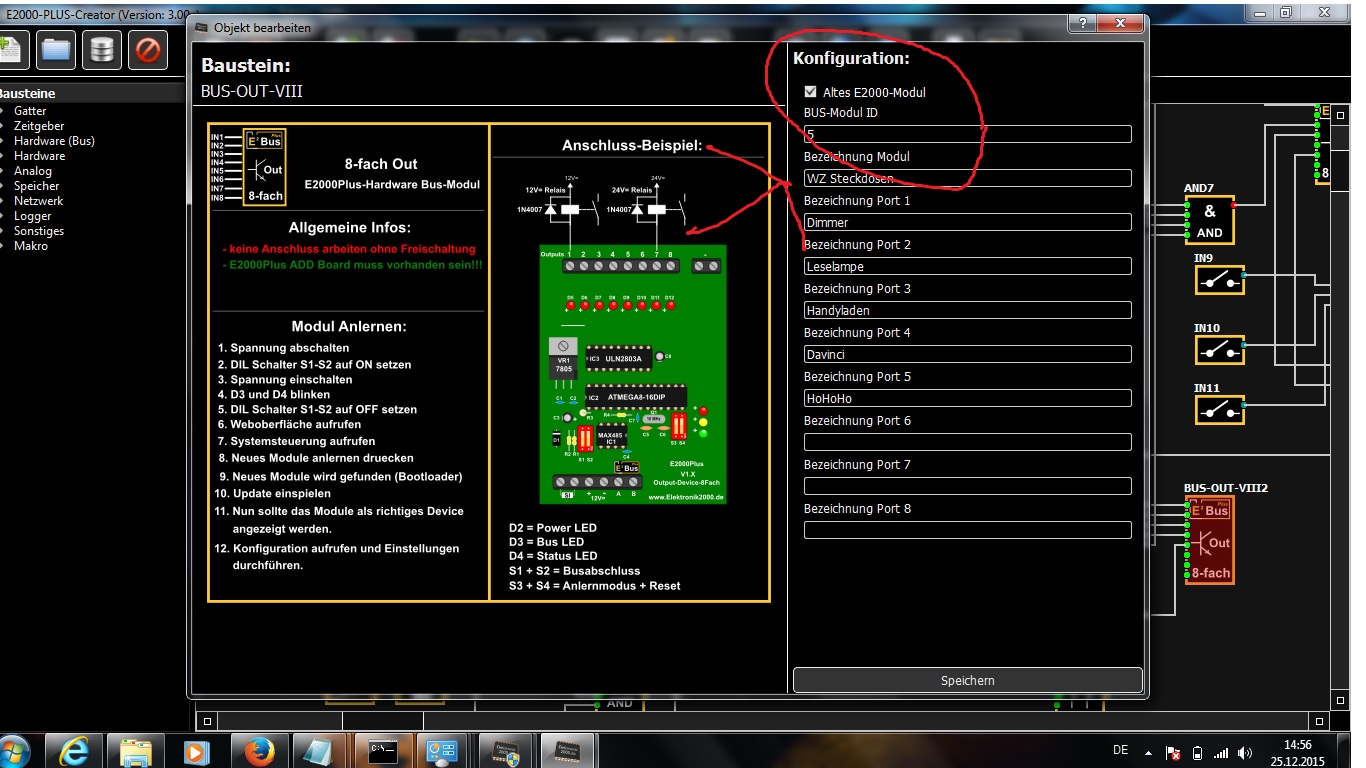Select the IN9 switch block
Image resolution: width=1366 pixels, height=768 pixels.
click(x=1219, y=280)
